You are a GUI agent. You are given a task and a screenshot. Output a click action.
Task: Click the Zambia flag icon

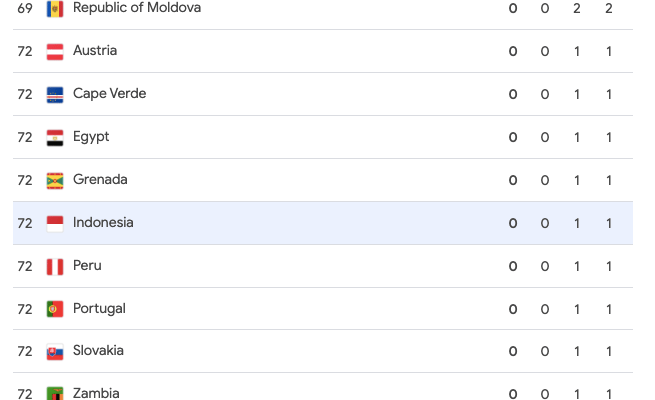click(x=55, y=393)
